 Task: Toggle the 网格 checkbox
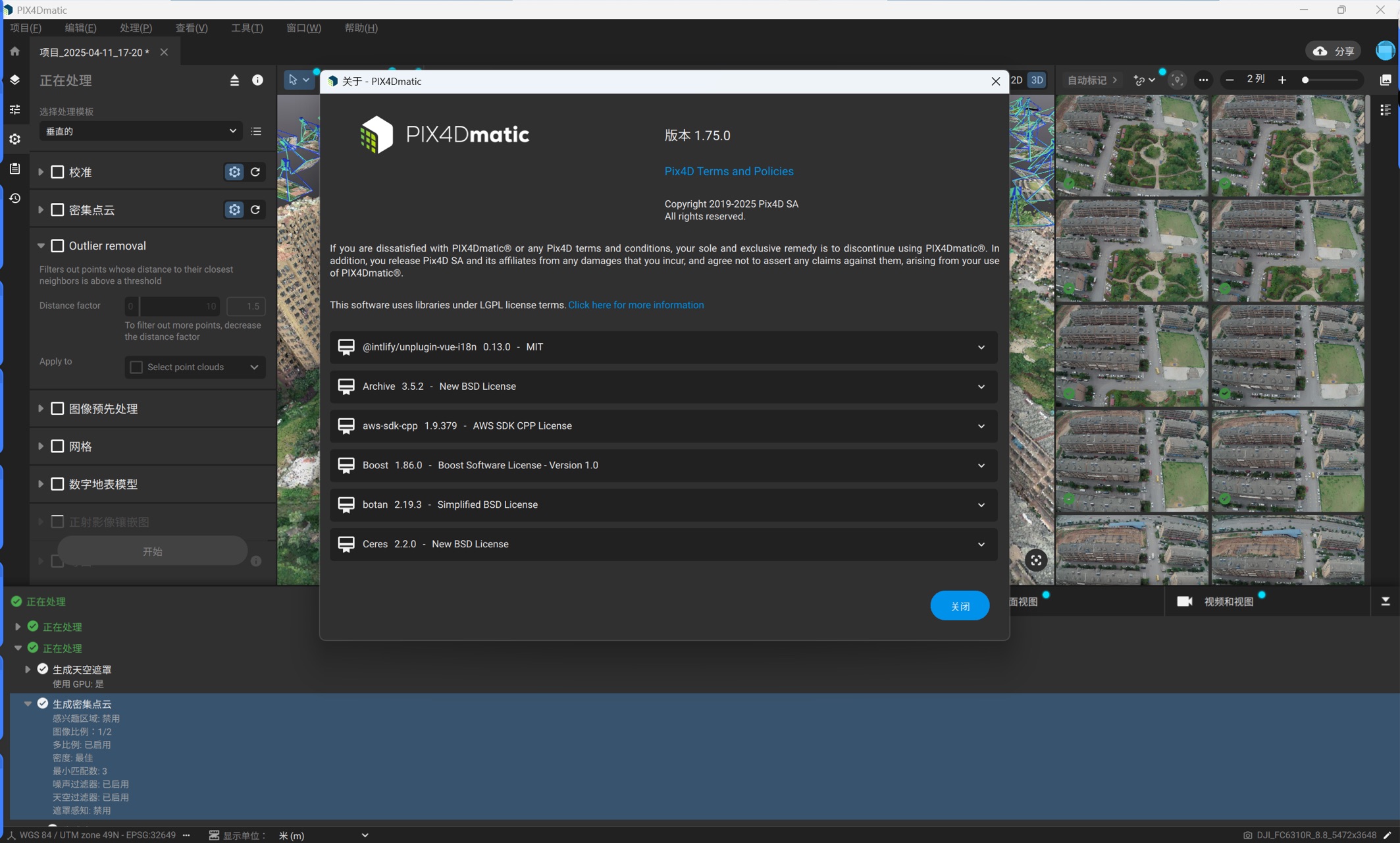click(57, 446)
